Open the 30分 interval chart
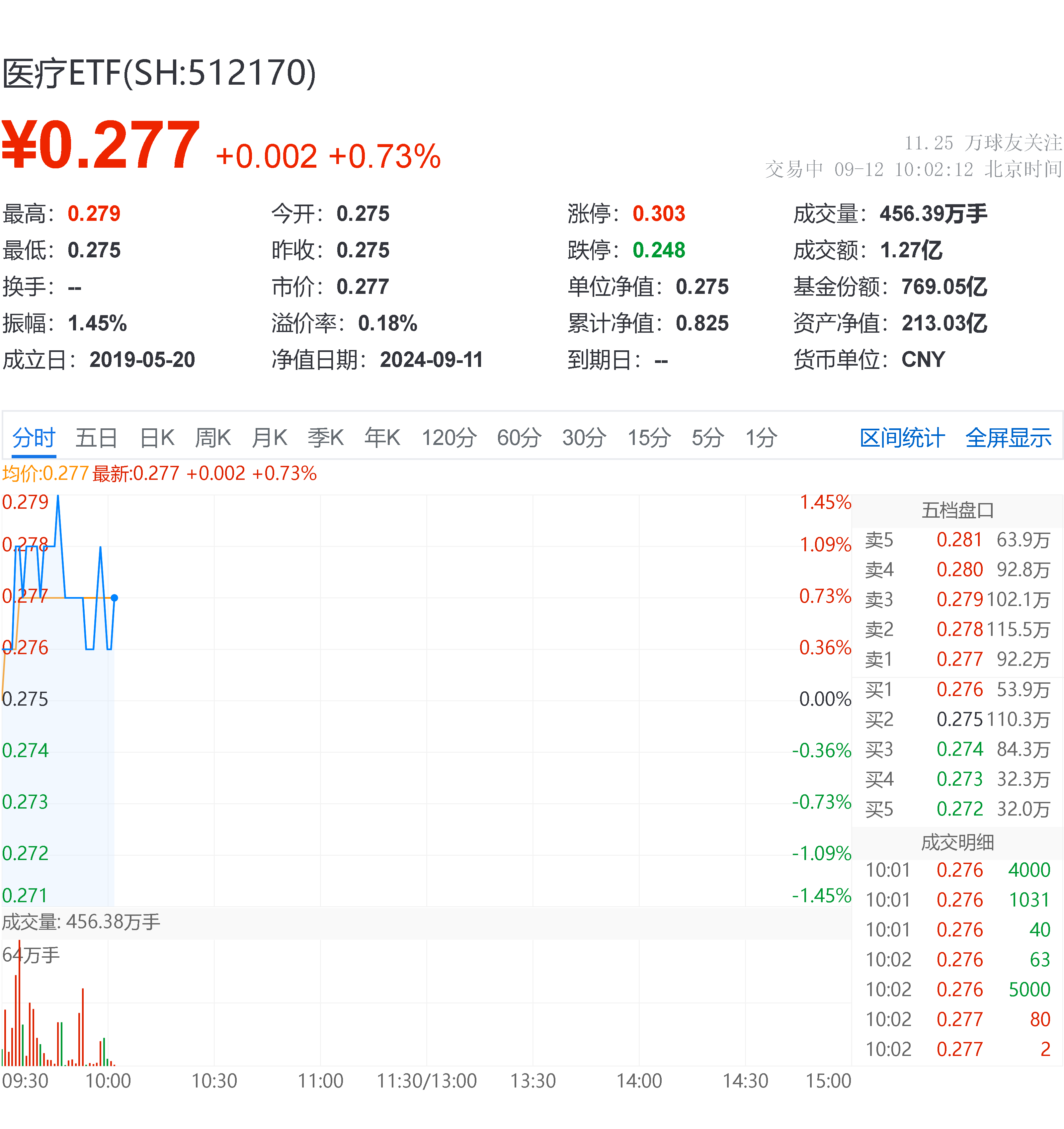Screen dimensions: 1064x1129 [x=584, y=438]
